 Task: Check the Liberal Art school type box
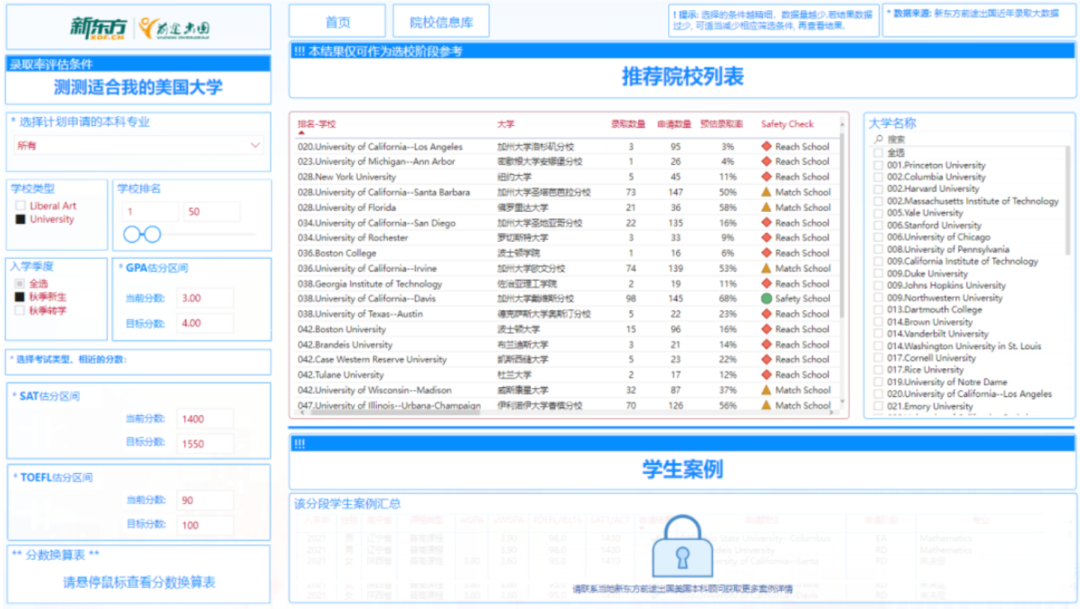(x=20, y=206)
